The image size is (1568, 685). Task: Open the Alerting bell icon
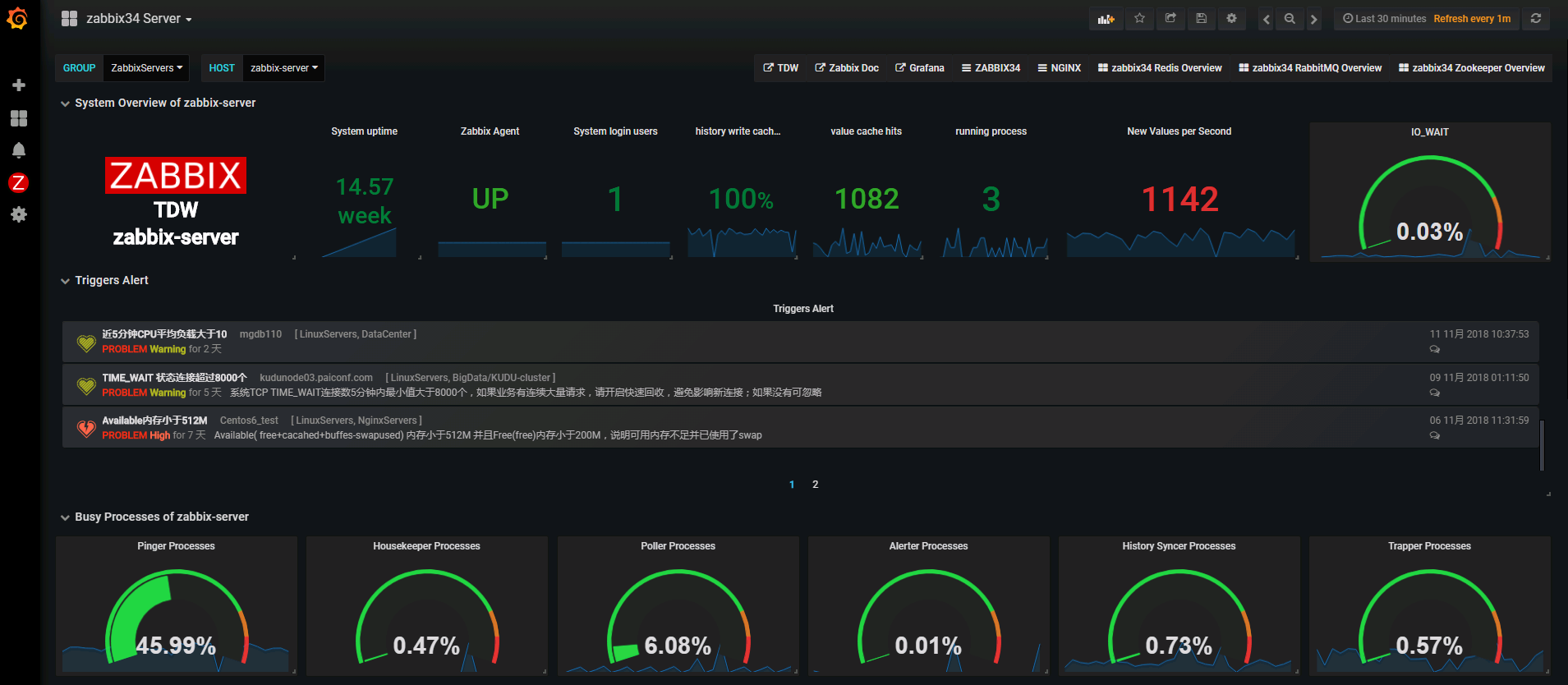[x=19, y=150]
